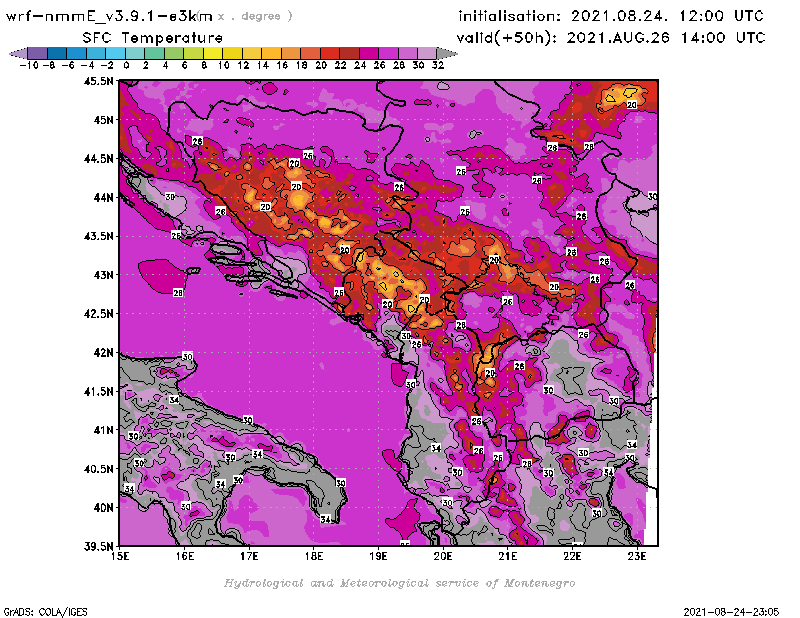Screen dimensions: 800x618
Task: Click the '44N' latitude axis label
Action: pyautogui.click(x=104, y=197)
